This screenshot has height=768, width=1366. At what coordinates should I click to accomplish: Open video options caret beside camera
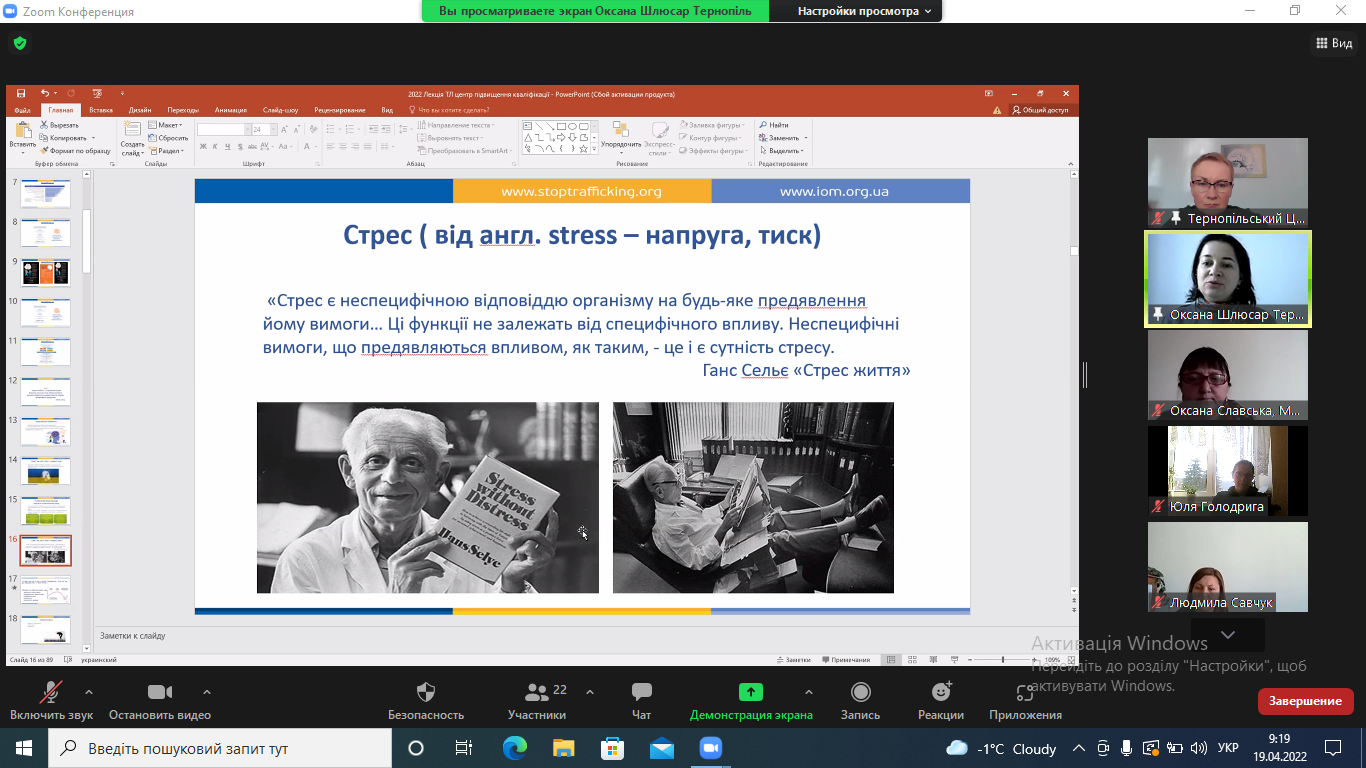point(207,692)
